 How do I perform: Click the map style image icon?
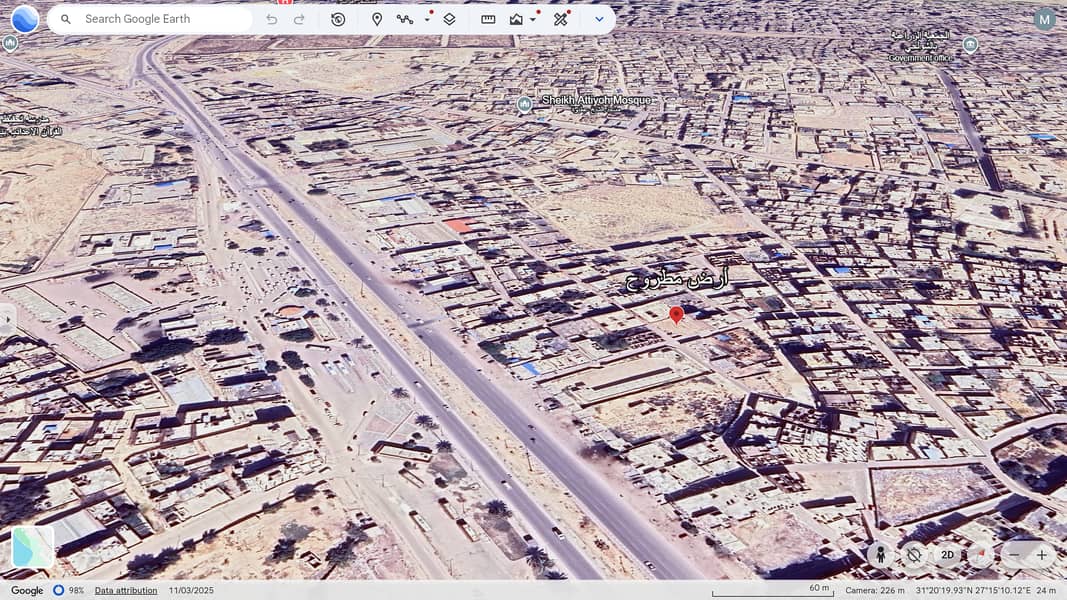click(516, 19)
